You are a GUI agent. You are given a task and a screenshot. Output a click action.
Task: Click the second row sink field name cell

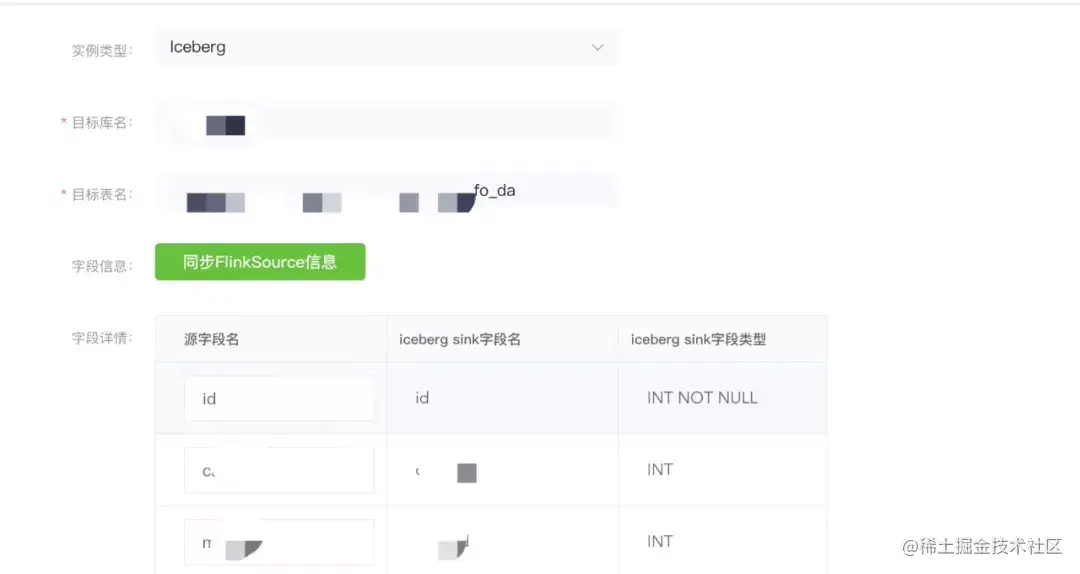click(503, 470)
